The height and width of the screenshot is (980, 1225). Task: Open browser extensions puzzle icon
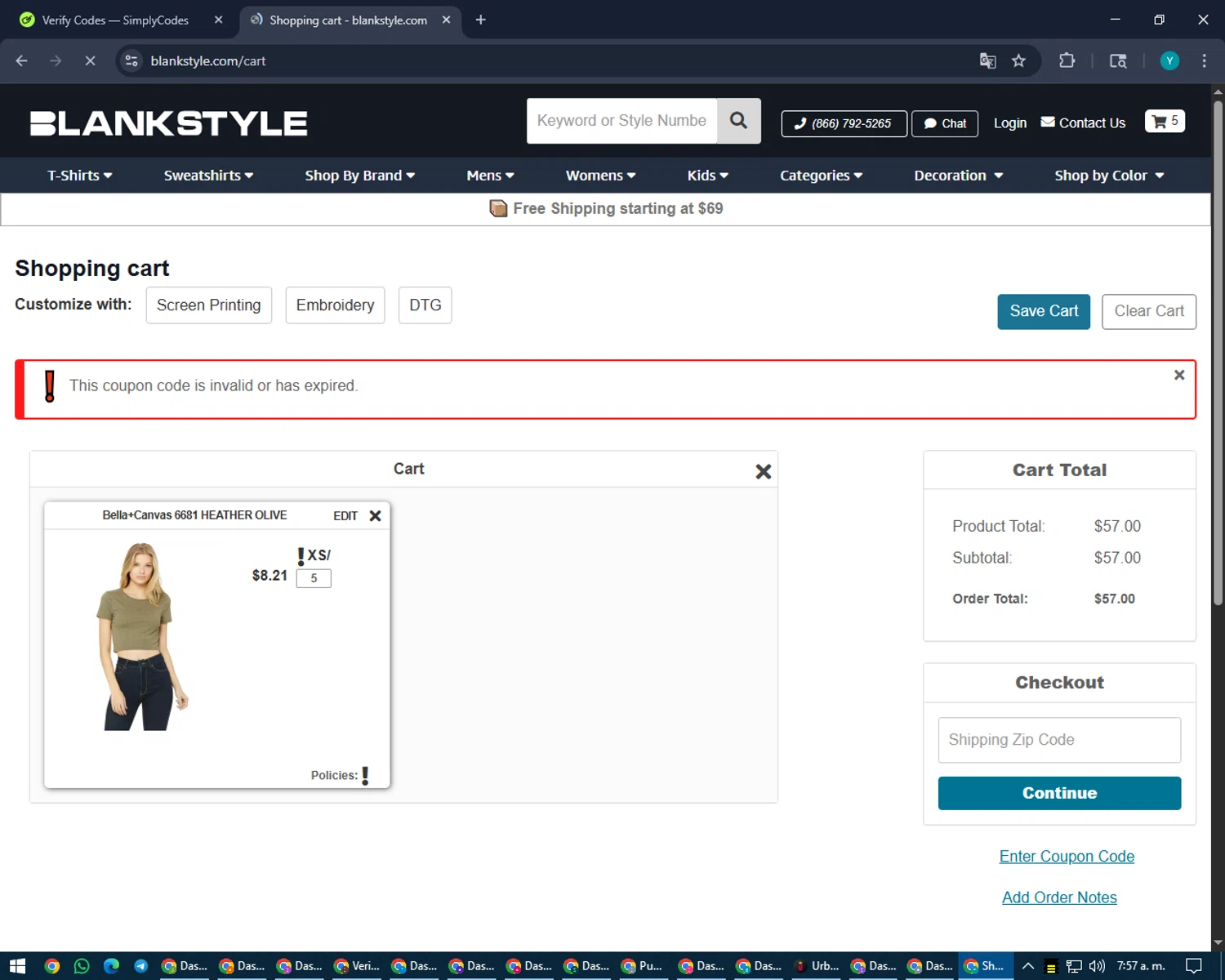pos(1067,60)
